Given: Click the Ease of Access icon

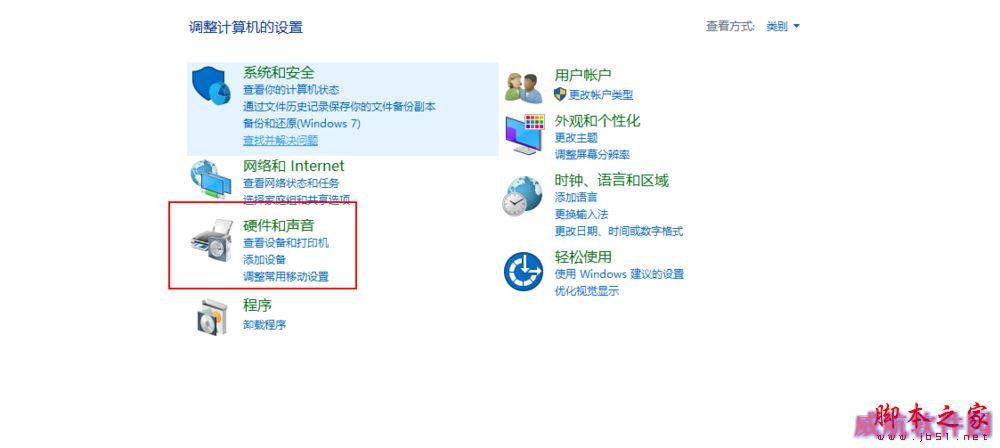Looking at the screenshot, I should [x=523, y=271].
